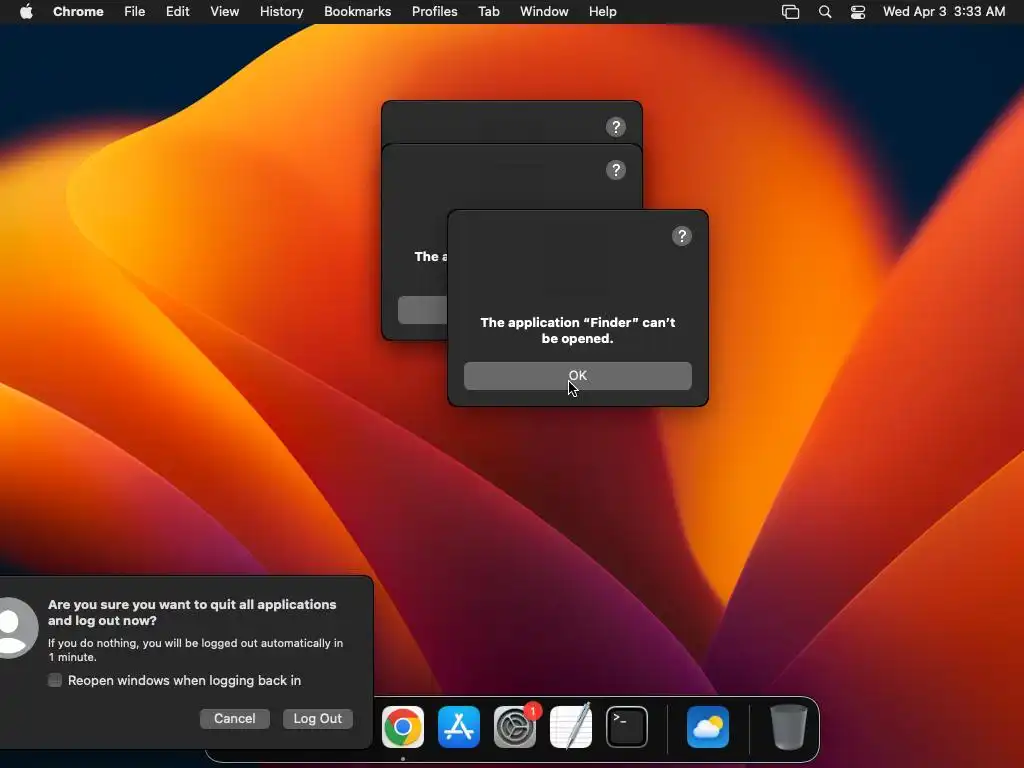Click the Stage Manager icon in menu bar

pyautogui.click(x=790, y=12)
